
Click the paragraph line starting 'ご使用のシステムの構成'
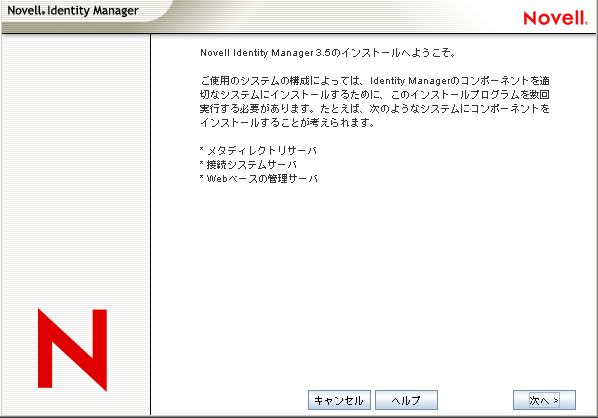(375, 80)
